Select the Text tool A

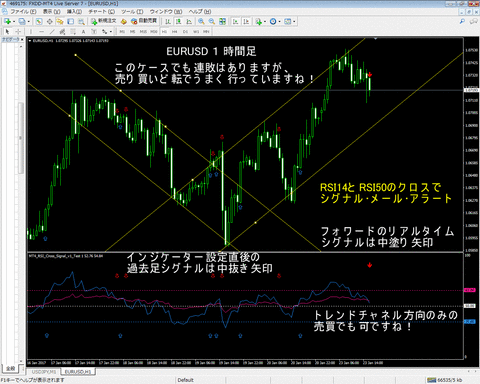pos(83,32)
